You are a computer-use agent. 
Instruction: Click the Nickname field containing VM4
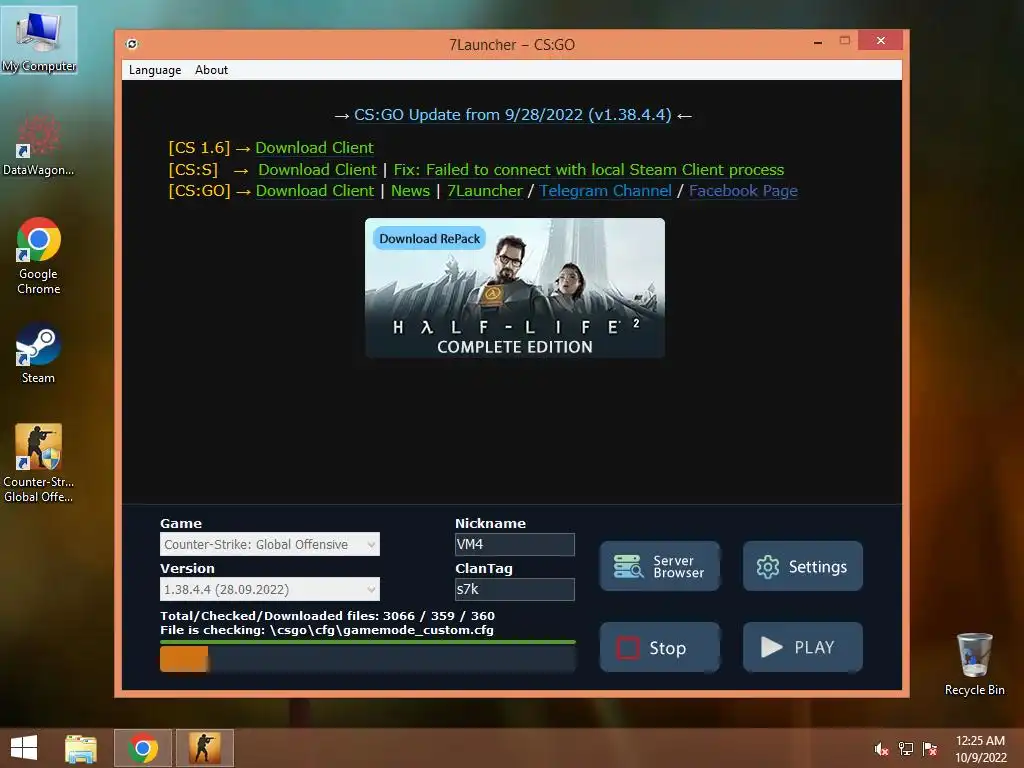[515, 544]
